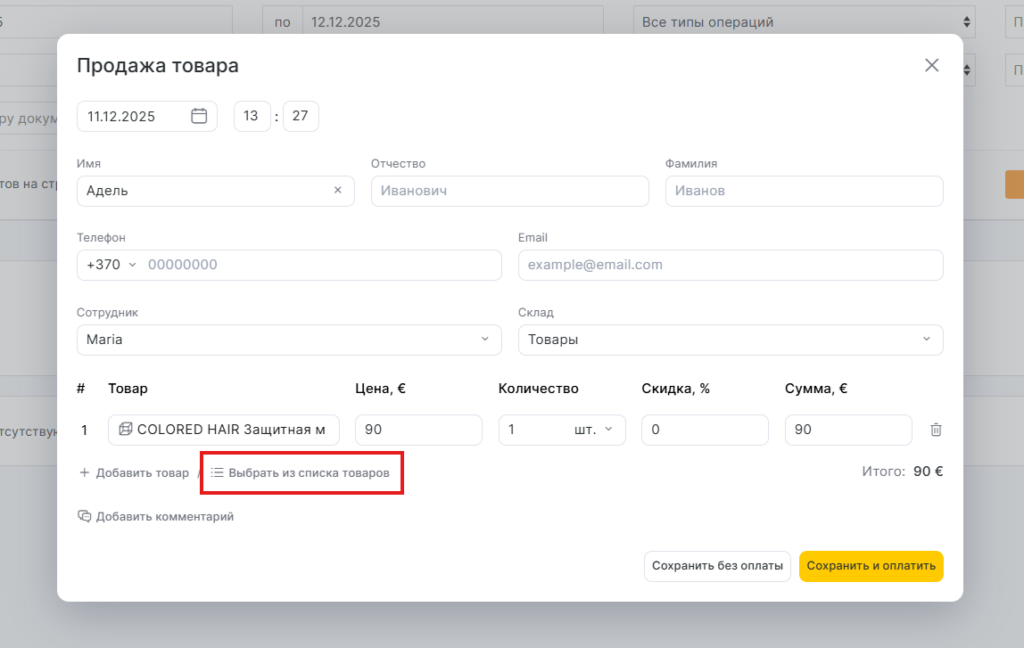Clear the name field with X icon
This screenshot has width=1024, height=648.
coord(338,190)
